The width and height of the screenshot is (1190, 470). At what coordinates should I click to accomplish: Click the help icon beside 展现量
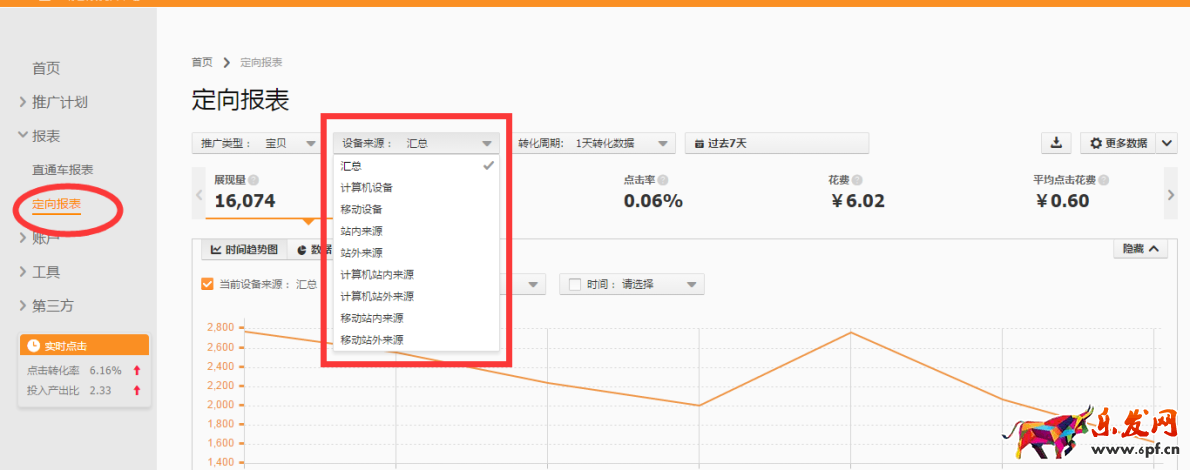(x=254, y=181)
